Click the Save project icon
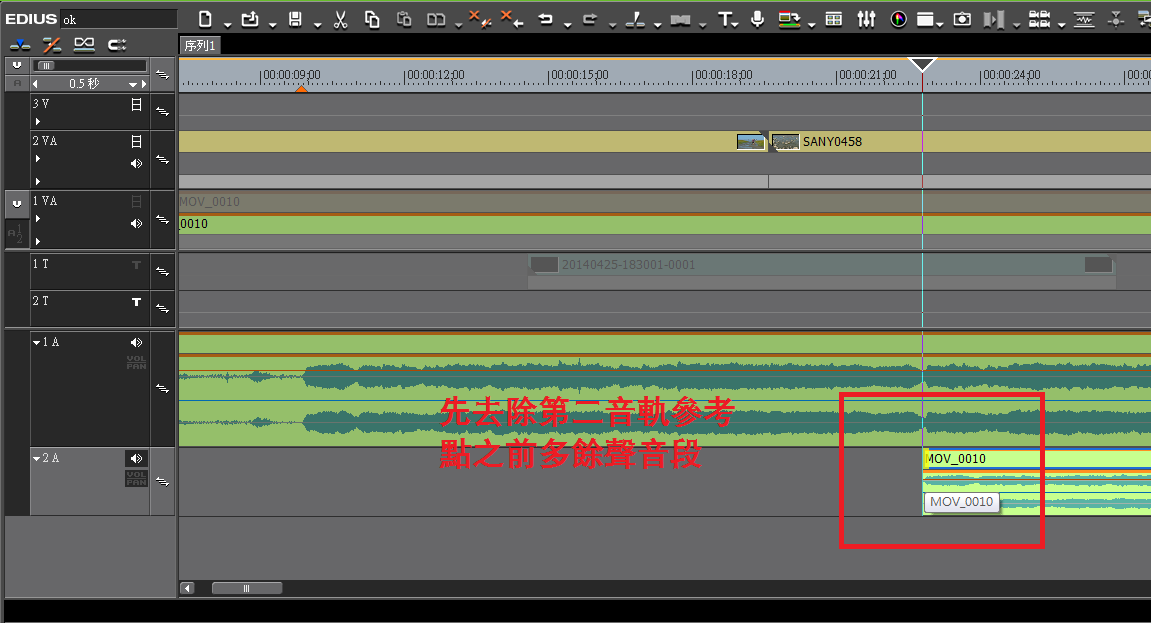Image resolution: width=1151 pixels, height=623 pixels. coord(295,19)
